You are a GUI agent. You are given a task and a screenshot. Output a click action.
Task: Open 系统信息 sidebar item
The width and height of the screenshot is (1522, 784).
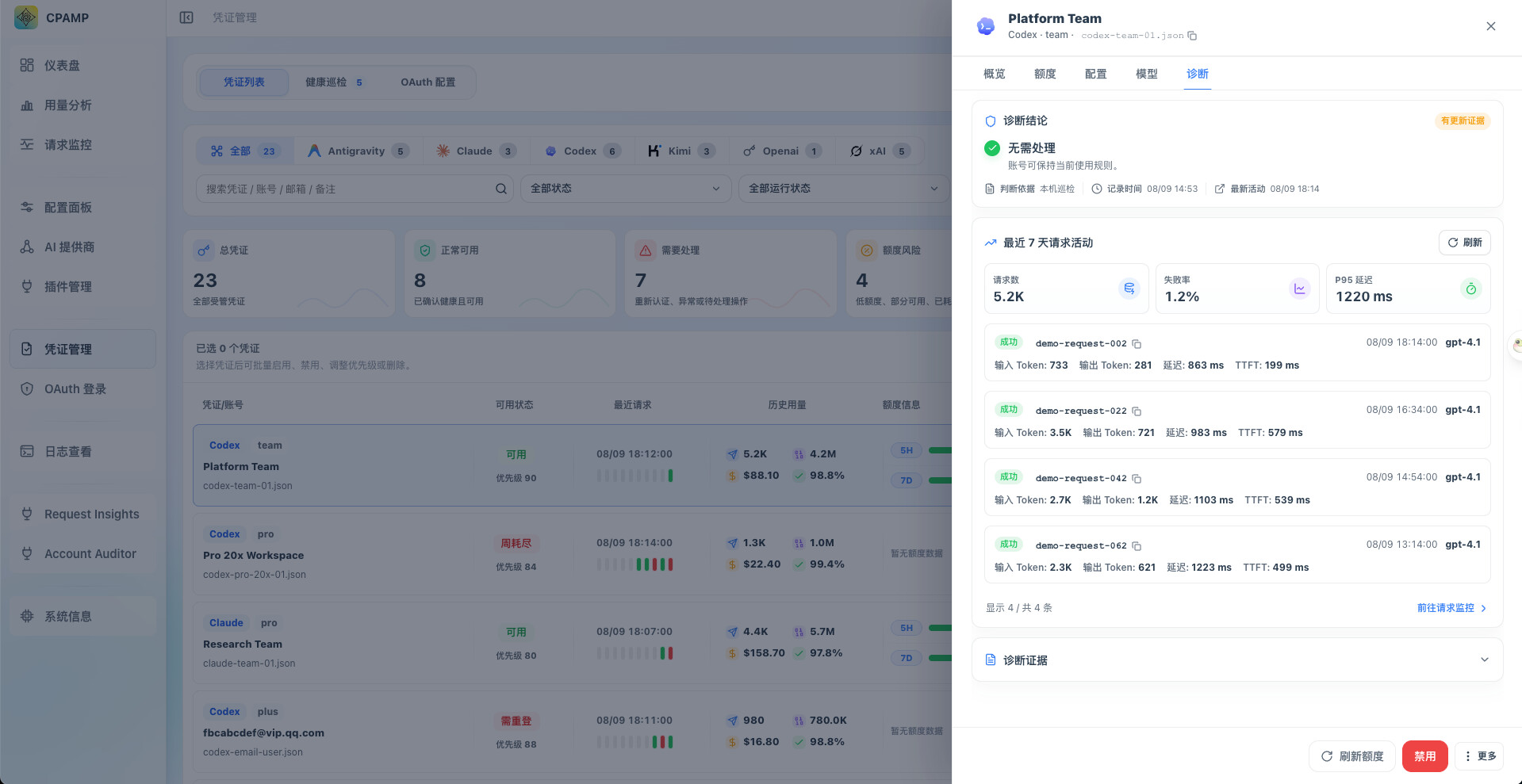click(x=82, y=616)
